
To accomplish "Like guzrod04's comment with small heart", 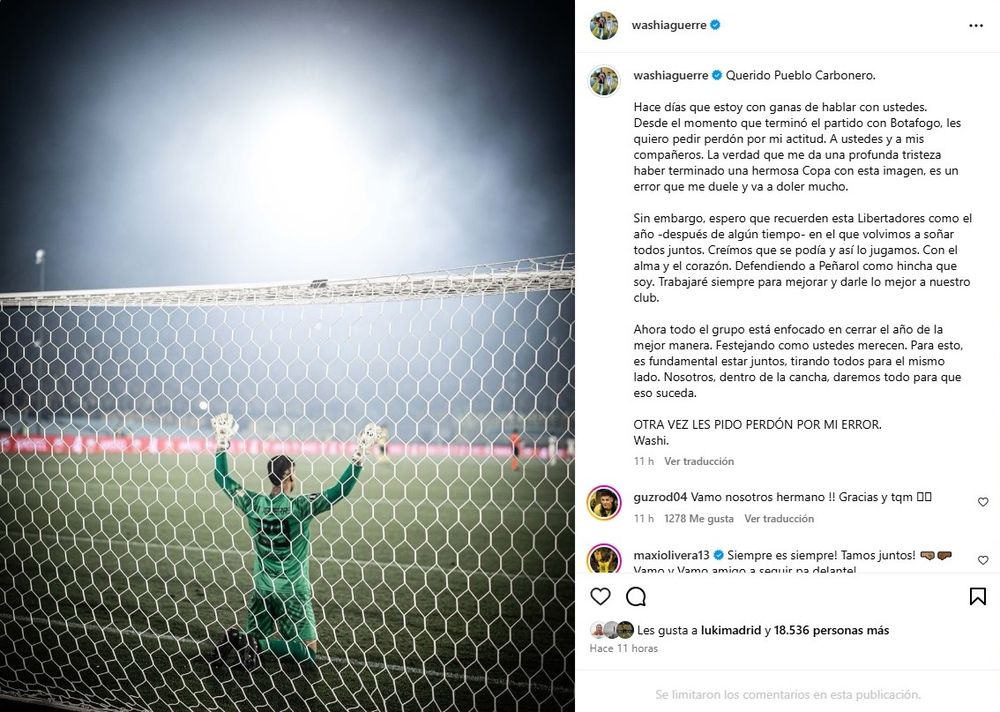I will pos(983,502).
